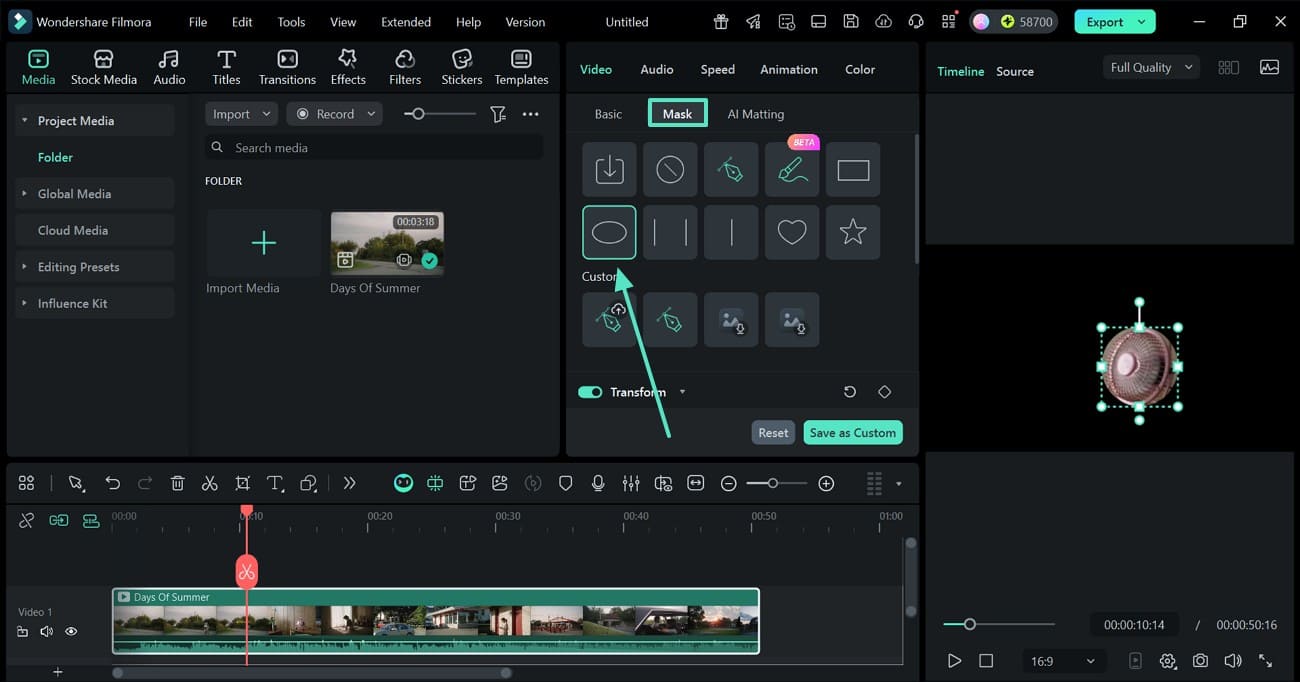Screen dimensions: 1300x682
Task: Open the Import dropdown
Action: point(241,114)
